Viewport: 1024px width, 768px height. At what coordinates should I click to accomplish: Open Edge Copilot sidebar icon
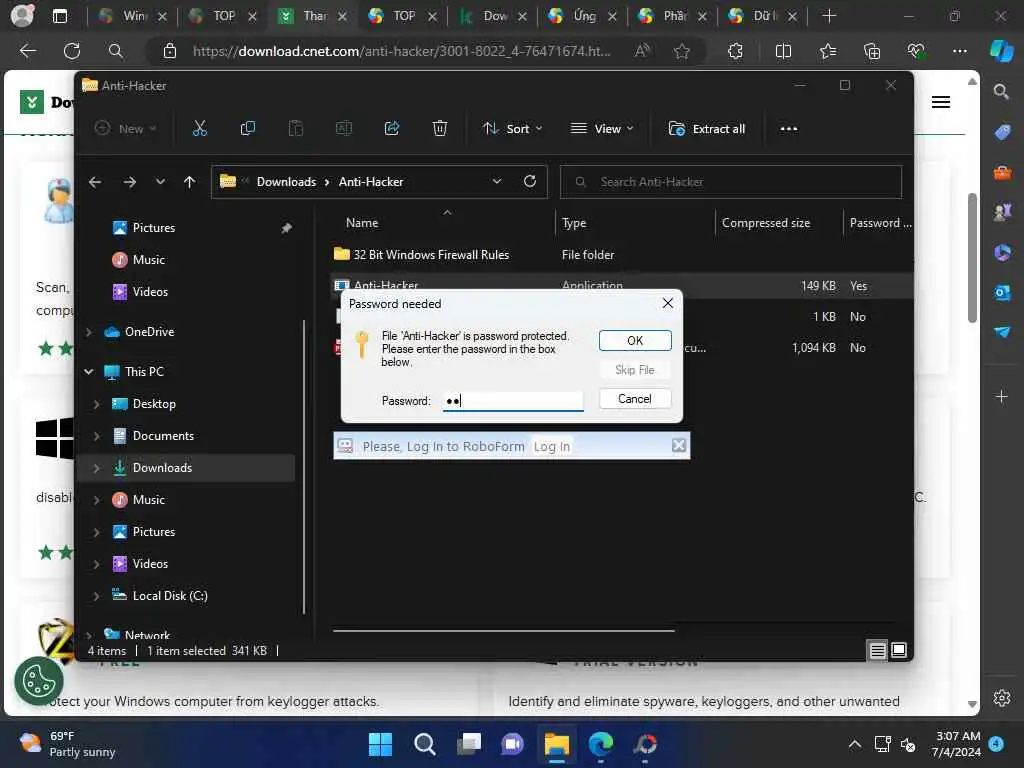(x=1002, y=51)
